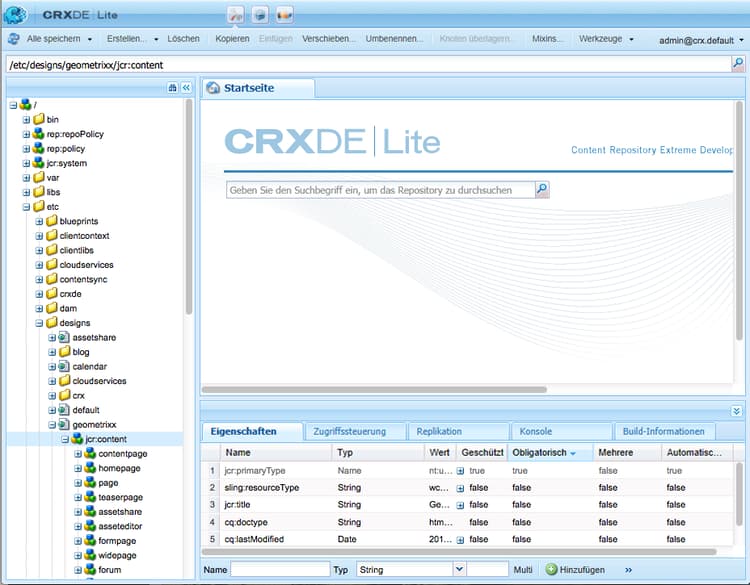Screen dimensions: 750x585
Task: Expand the cq:lastModified value with plus icon
Action: tap(460, 540)
